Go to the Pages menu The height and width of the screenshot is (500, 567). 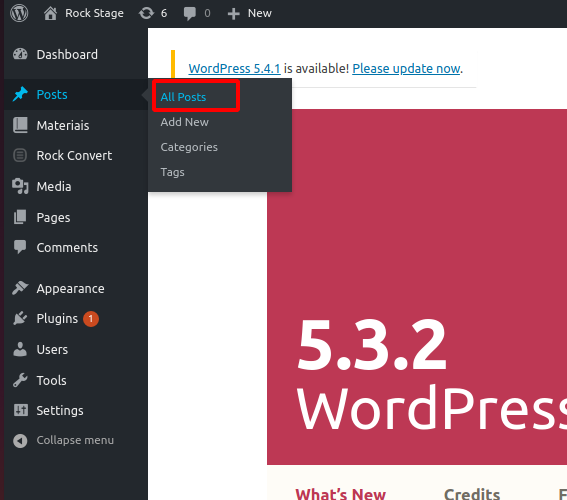(x=54, y=218)
